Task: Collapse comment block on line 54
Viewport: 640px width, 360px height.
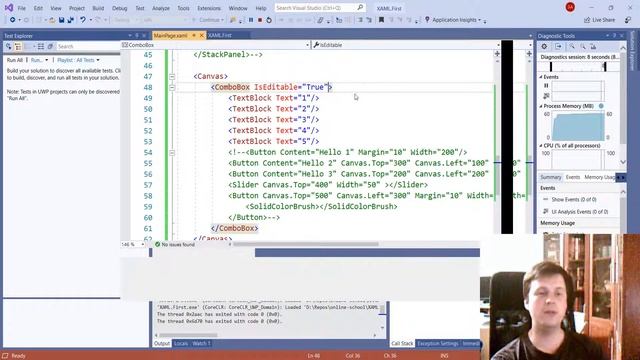Action: [x=172, y=153]
